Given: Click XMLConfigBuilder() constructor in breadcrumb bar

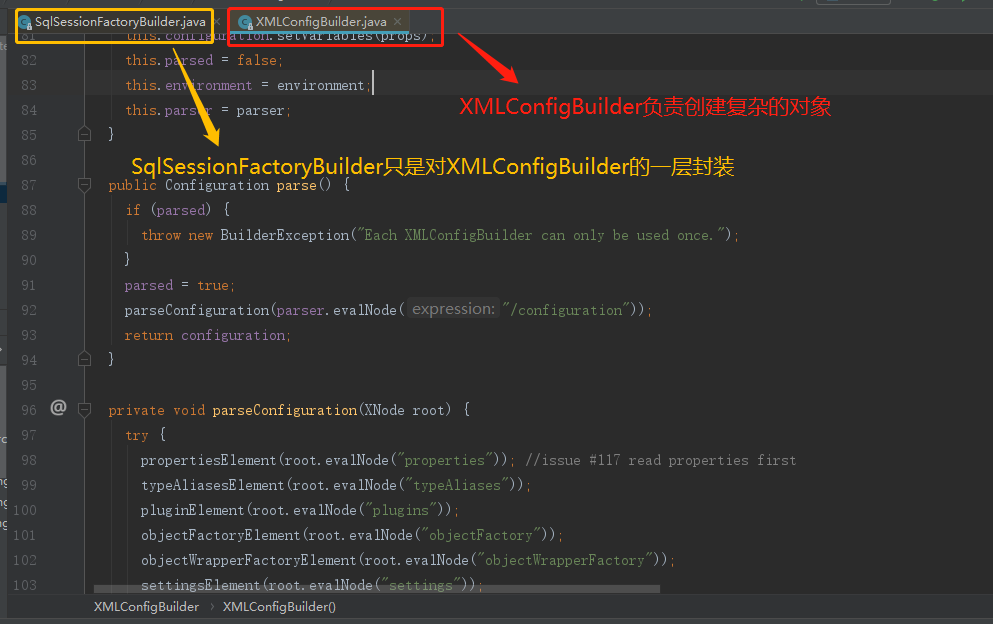Looking at the screenshot, I should click(x=279, y=607).
